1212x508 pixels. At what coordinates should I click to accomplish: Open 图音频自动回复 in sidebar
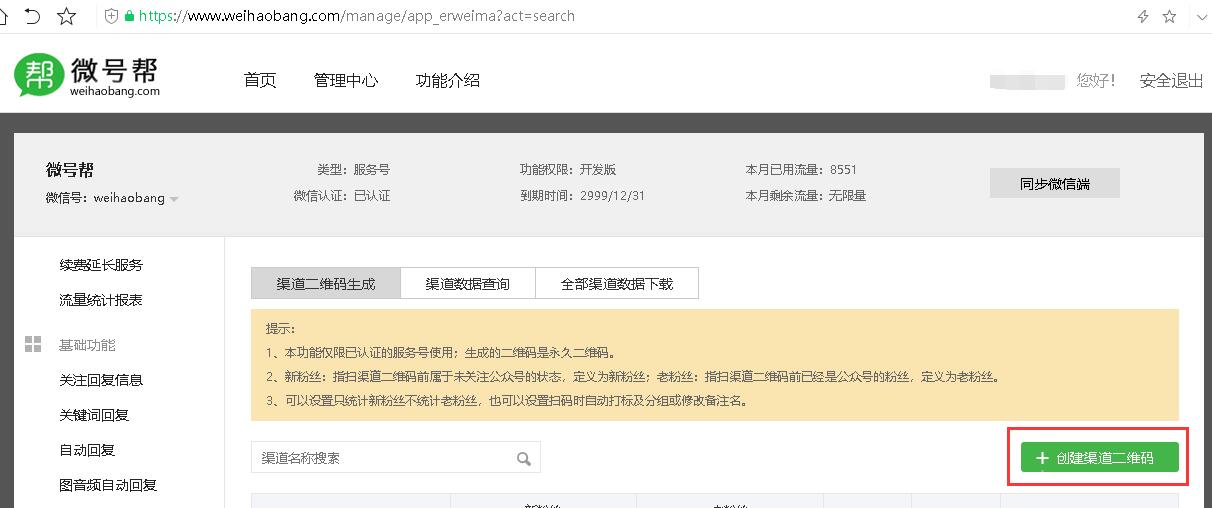click(x=108, y=485)
